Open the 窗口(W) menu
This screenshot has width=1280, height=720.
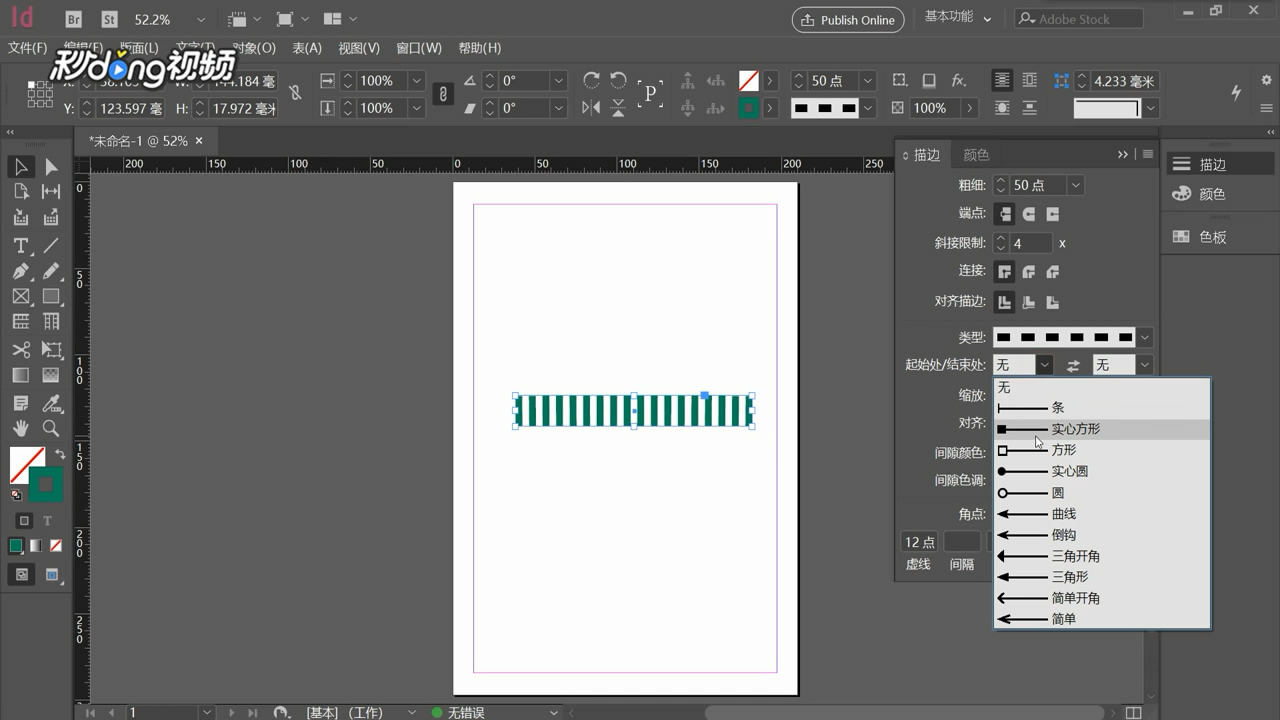click(419, 48)
